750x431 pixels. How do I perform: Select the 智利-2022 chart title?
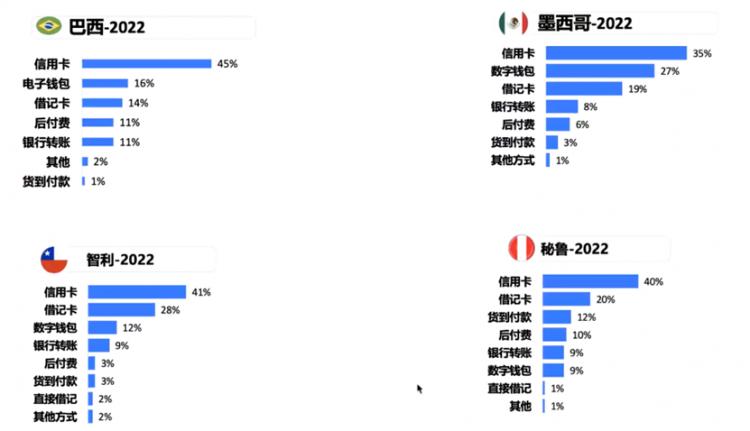point(120,260)
